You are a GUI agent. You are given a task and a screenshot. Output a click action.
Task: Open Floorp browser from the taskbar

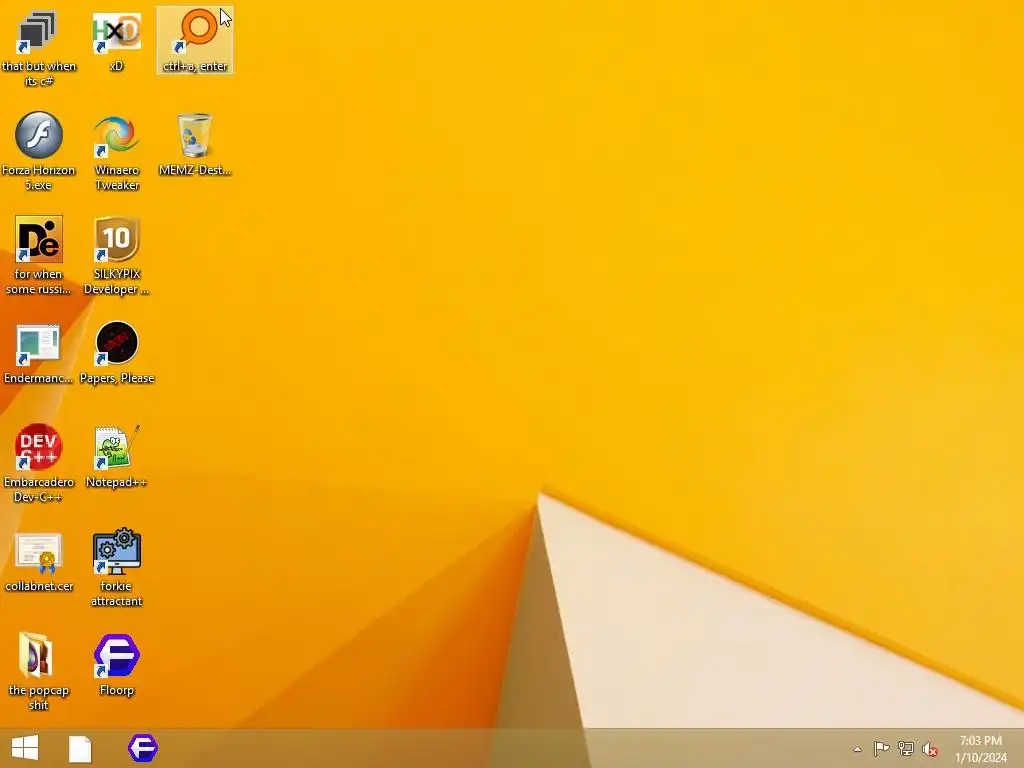pos(143,748)
